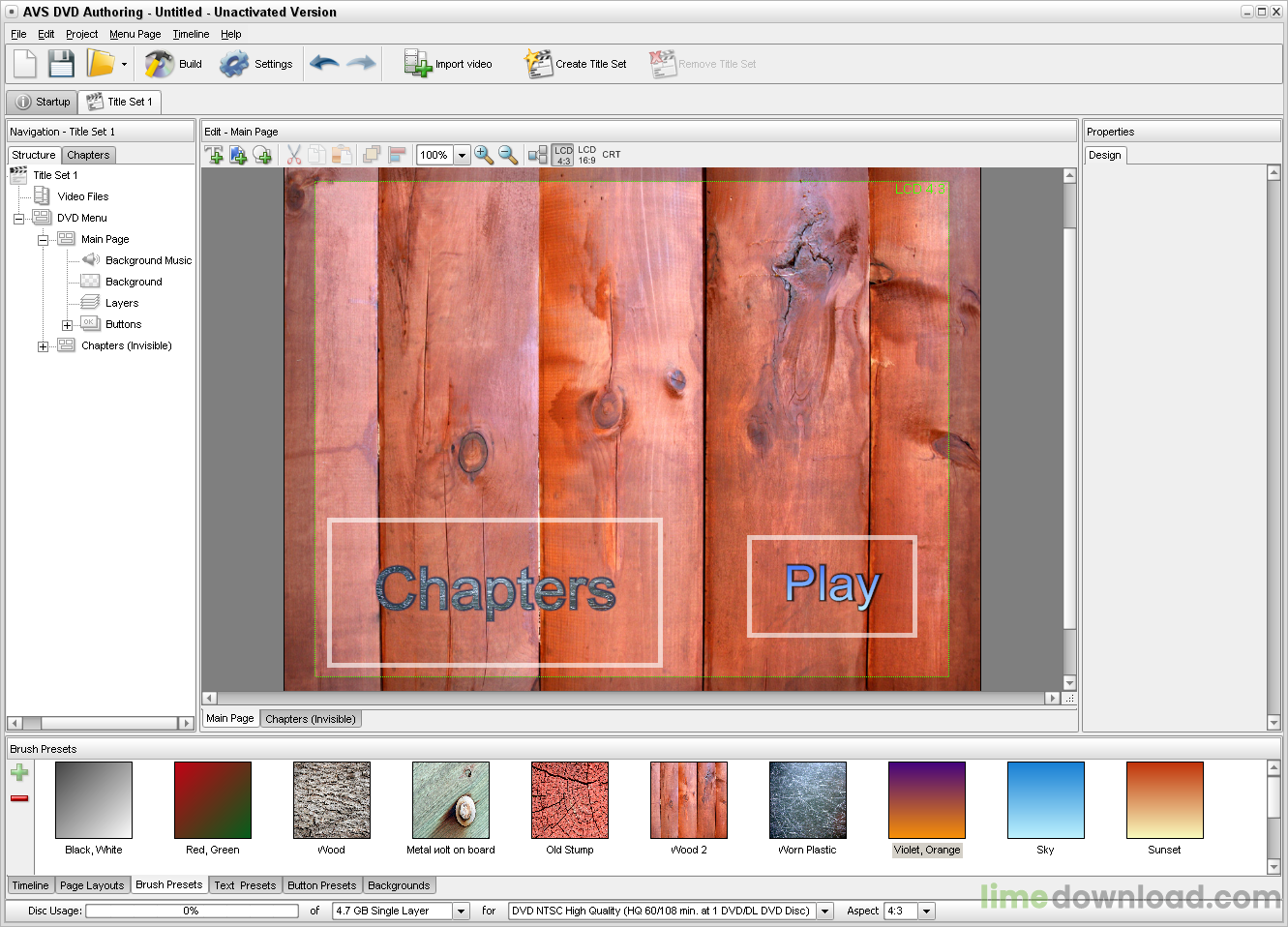Open the Text Presets tab

tap(245, 885)
